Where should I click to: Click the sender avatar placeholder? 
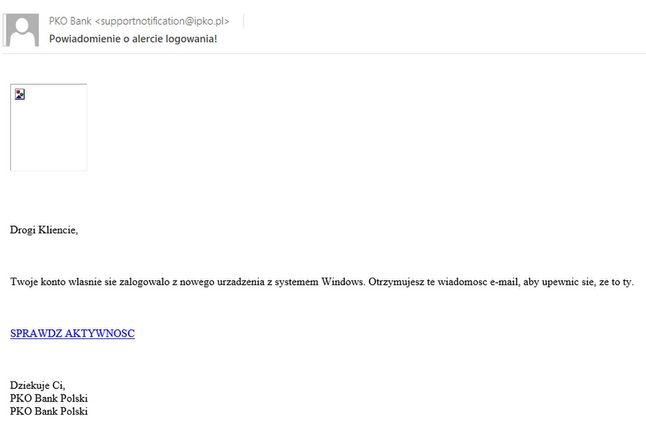point(22,30)
